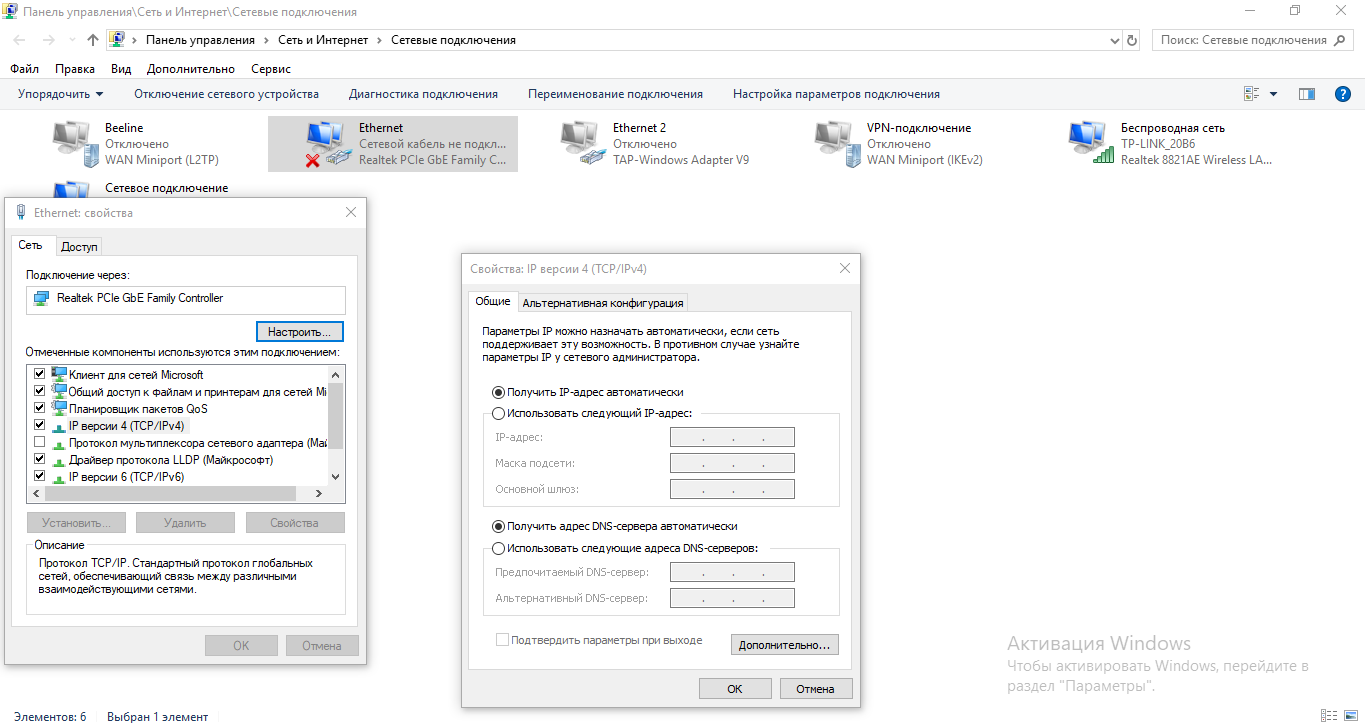
Task: Click the Предпочитаемый DNS-сервер field
Action: point(732,572)
